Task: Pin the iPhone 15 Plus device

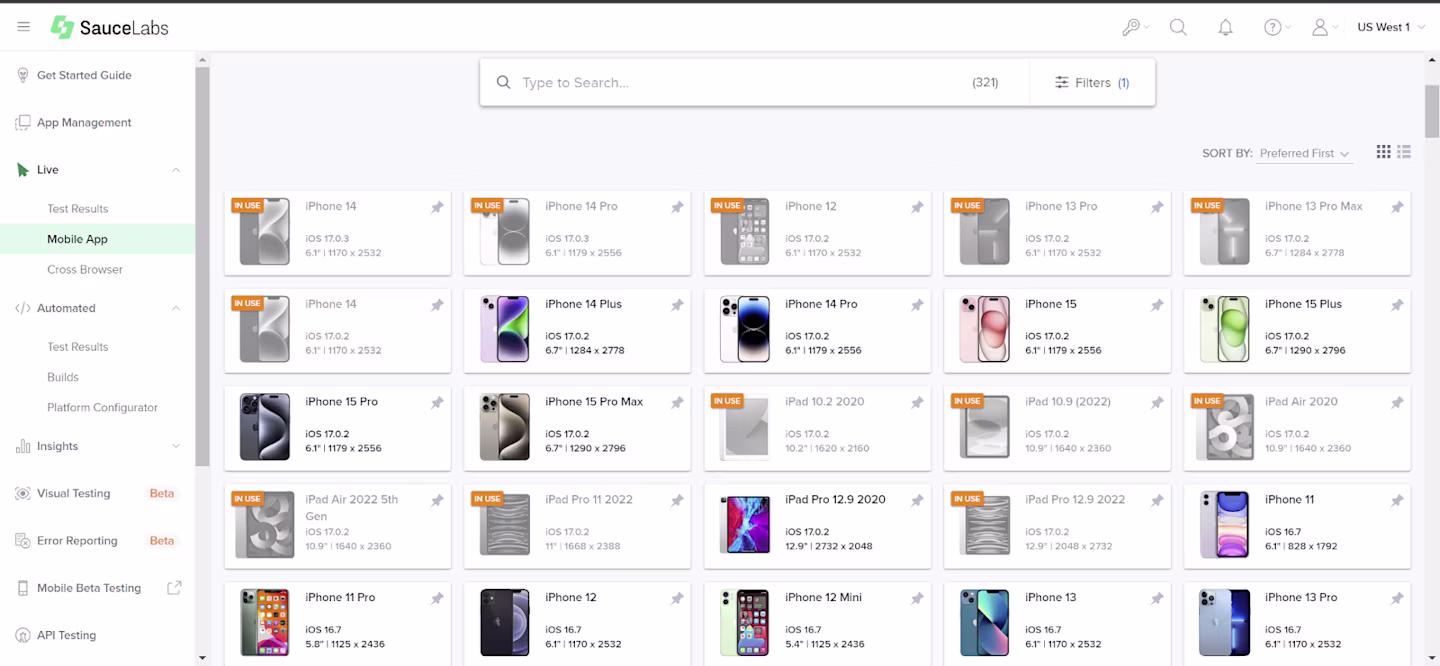Action: [1397, 305]
